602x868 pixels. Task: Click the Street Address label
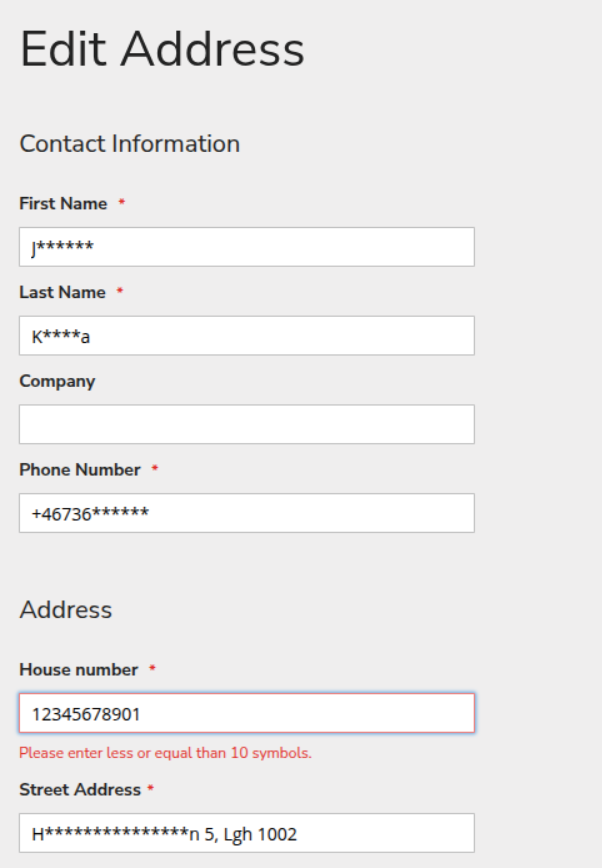click(80, 789)
